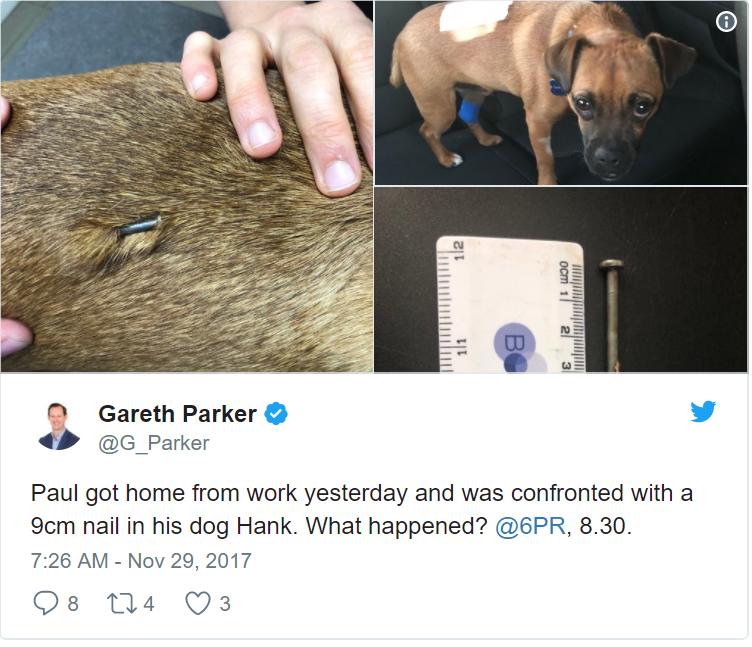752x647 pixels.
Task: Open the photo of Hank the dog
Action: [561, 93]
